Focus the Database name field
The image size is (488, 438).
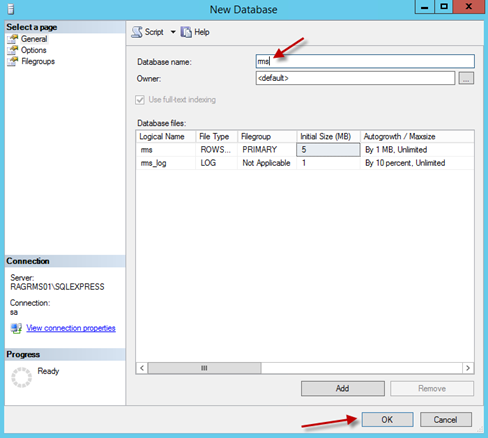coord(365,61)
